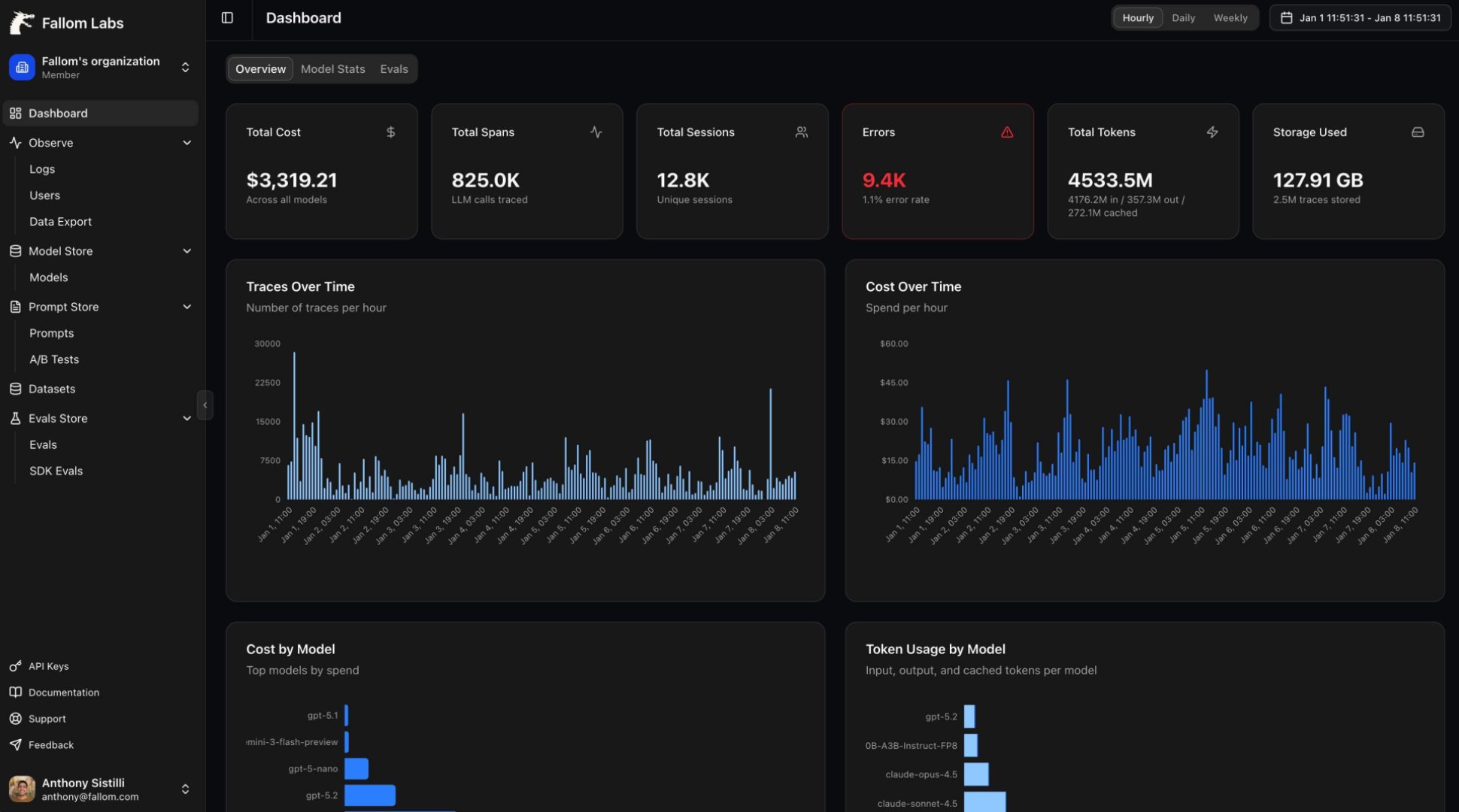Click the Feedback send icon

click(x=16, y=745)
